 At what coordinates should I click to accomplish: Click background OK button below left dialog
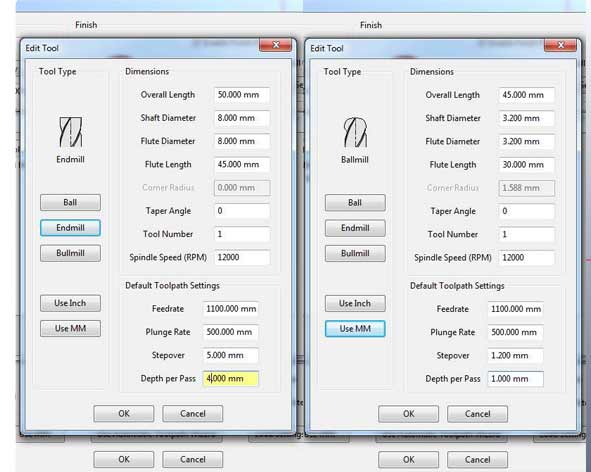tap(124, 459)
